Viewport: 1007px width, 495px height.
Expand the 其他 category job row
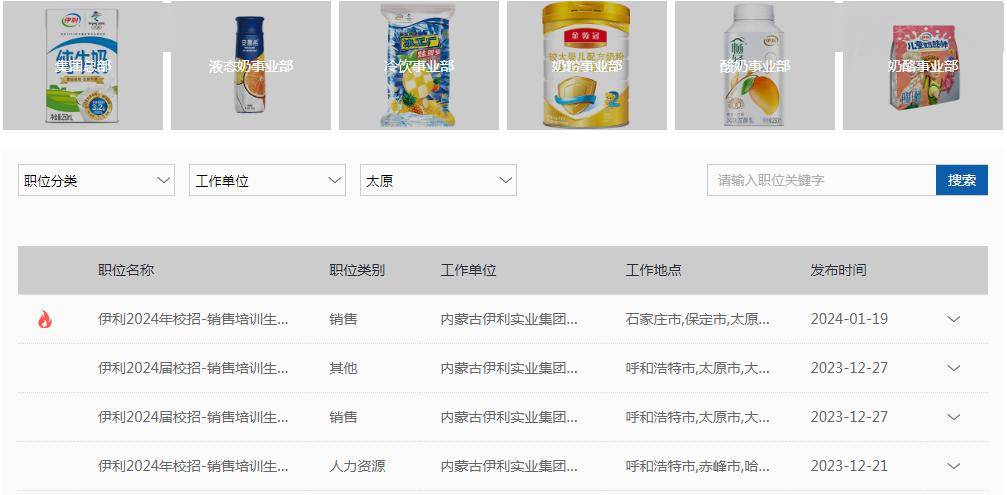[954, 368]
